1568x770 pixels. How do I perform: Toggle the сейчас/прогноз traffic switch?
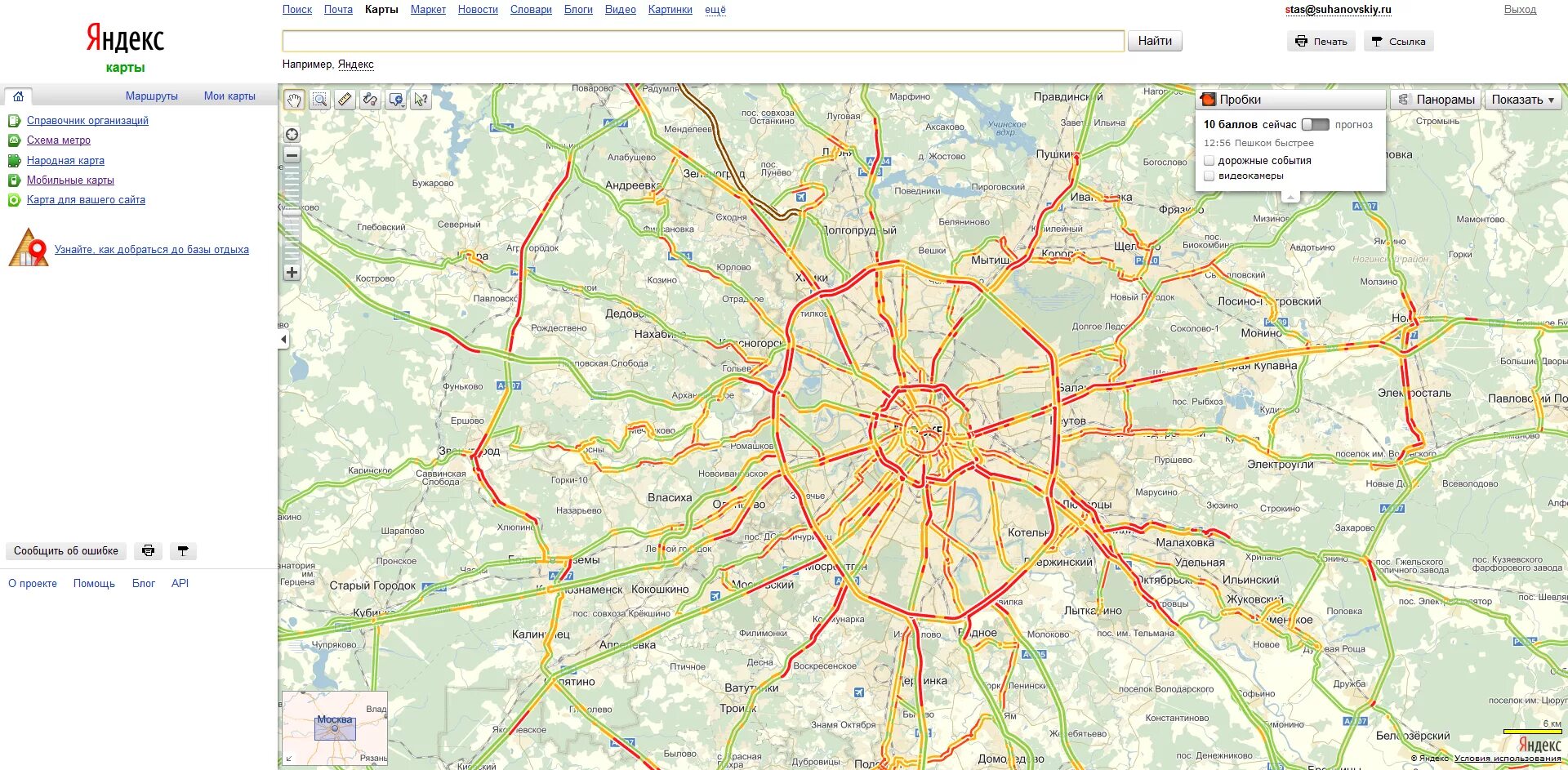click(x=1315, y=125)
